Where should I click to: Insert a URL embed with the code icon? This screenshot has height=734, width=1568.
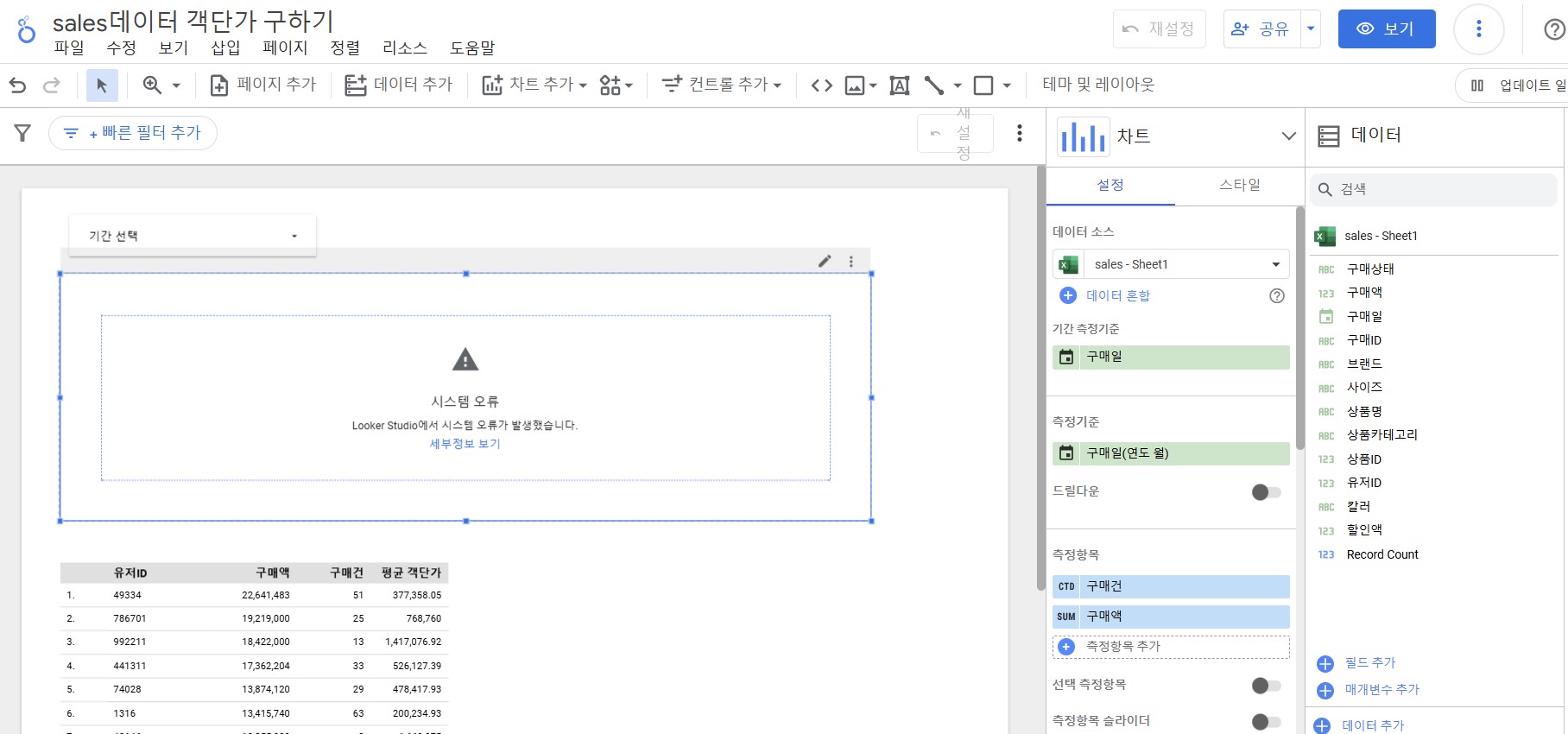(x=822, y=85)
